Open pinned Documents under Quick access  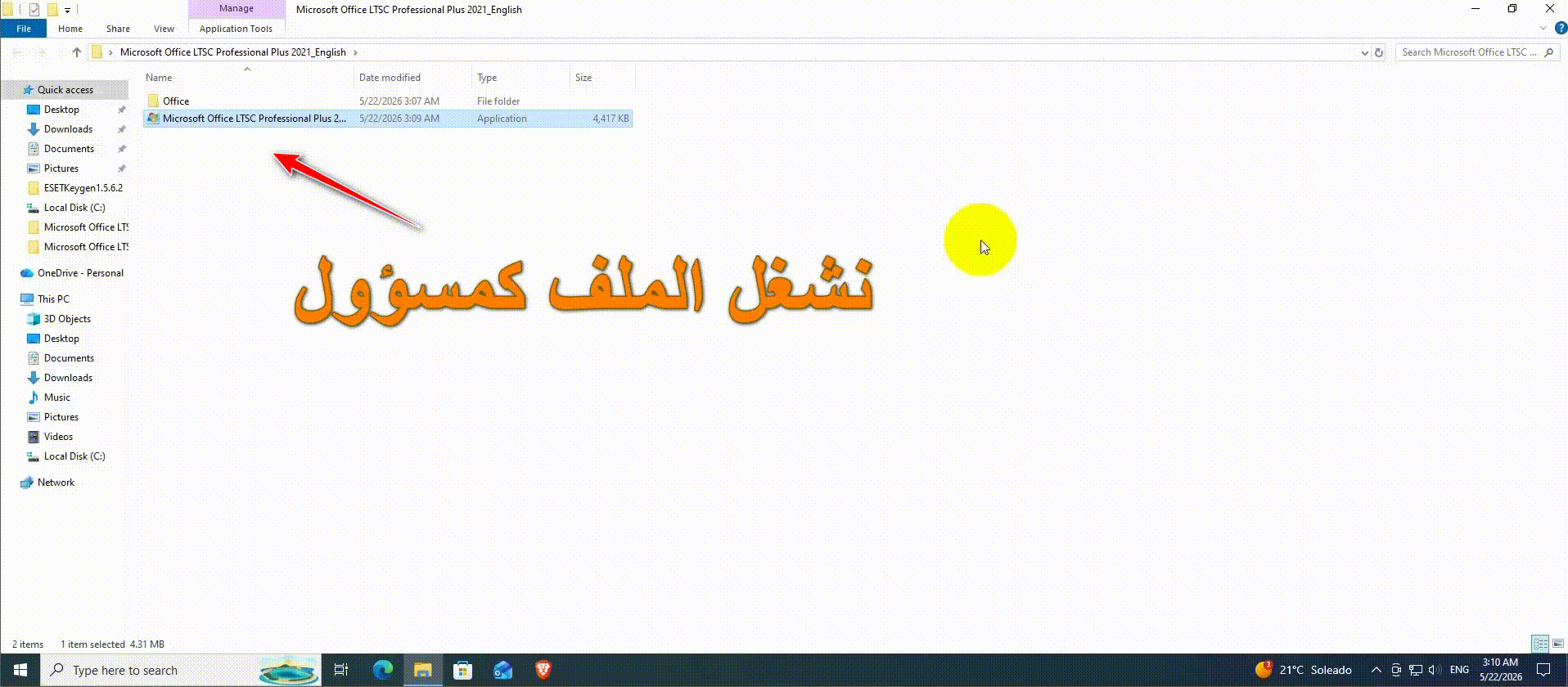(69, 149)
